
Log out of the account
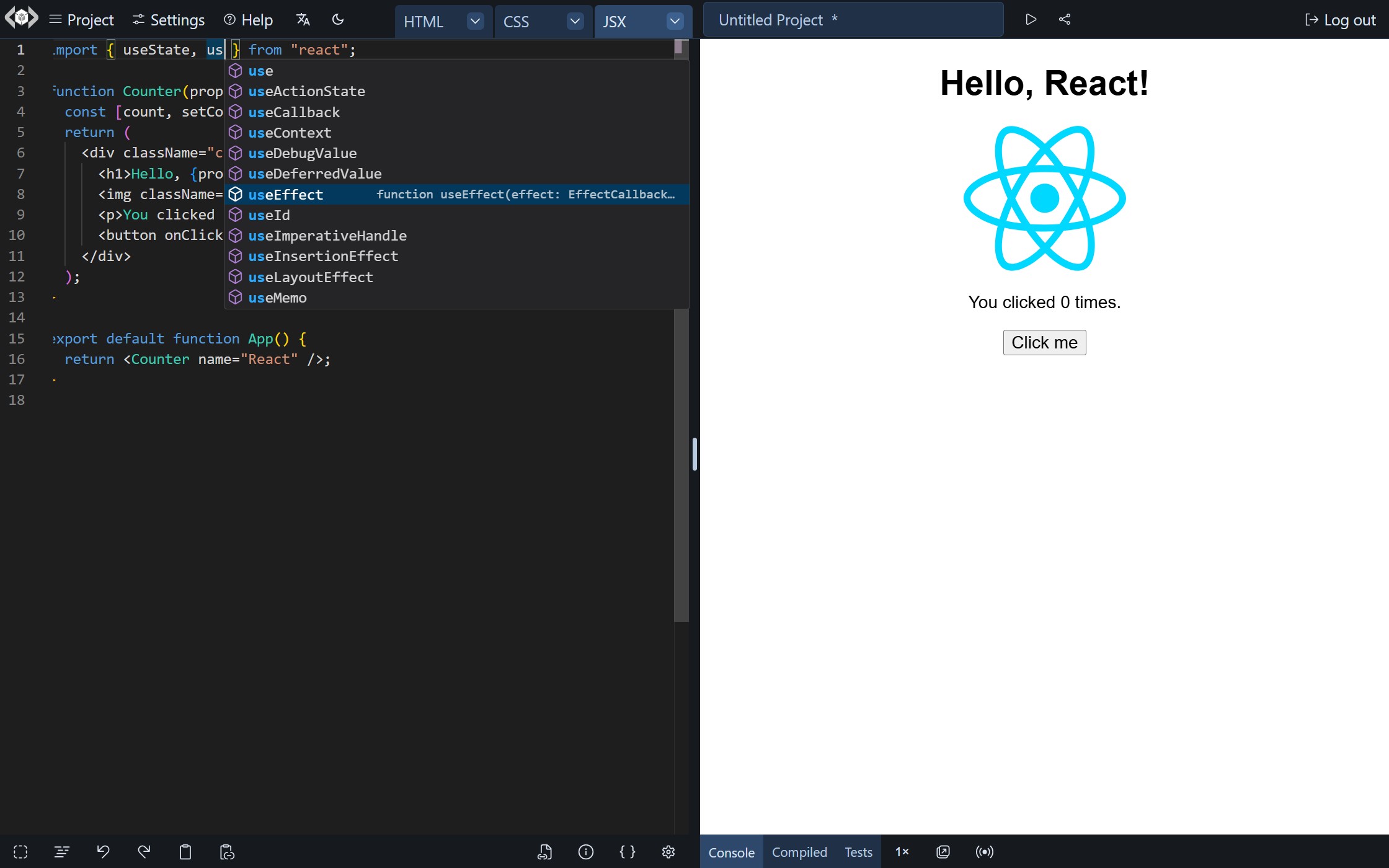1340,19
